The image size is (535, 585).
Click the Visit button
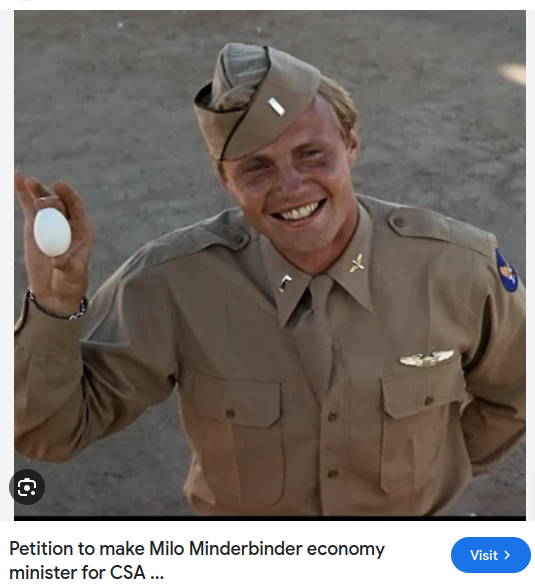pyautogui.click(x=491, y=555)
